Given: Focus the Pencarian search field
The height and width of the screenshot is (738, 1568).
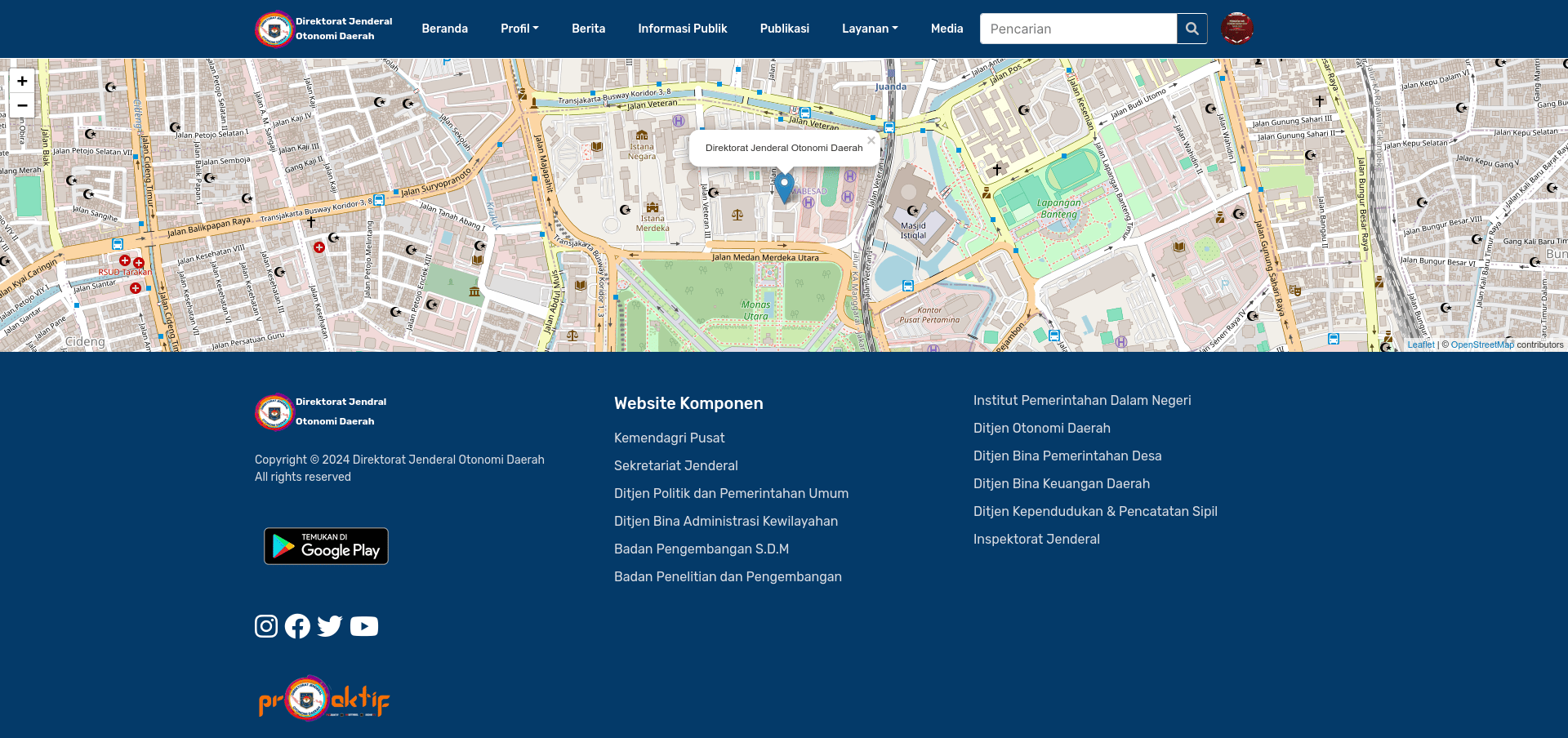Looking at the screenshot, I should click(1078, 29).
